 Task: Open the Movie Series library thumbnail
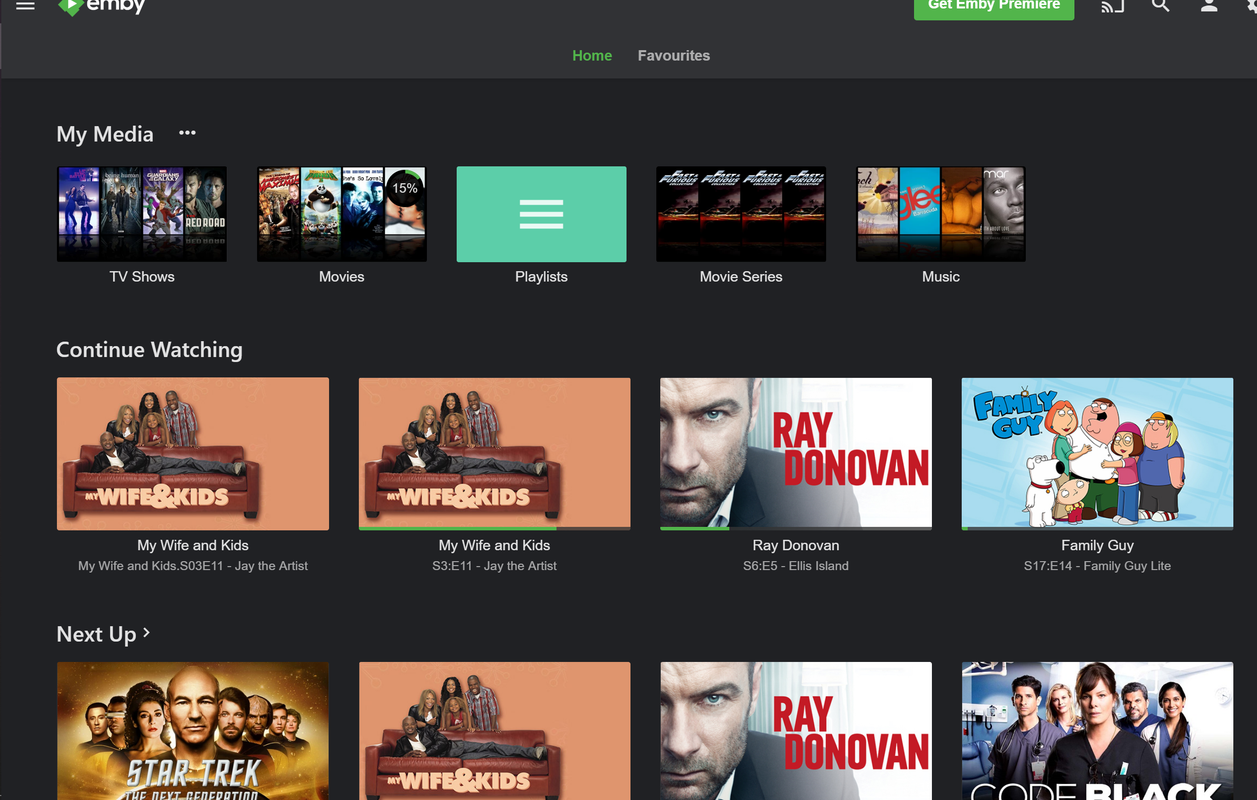pos(741,214)
